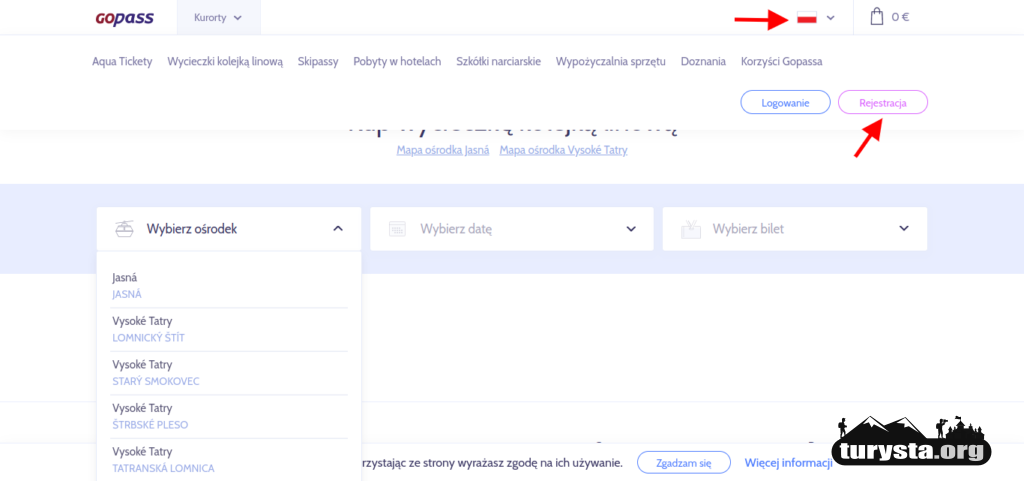The image size is (1024, 481).
Task: Click the cable car icon in resort selector
Action: coord(124,229)
